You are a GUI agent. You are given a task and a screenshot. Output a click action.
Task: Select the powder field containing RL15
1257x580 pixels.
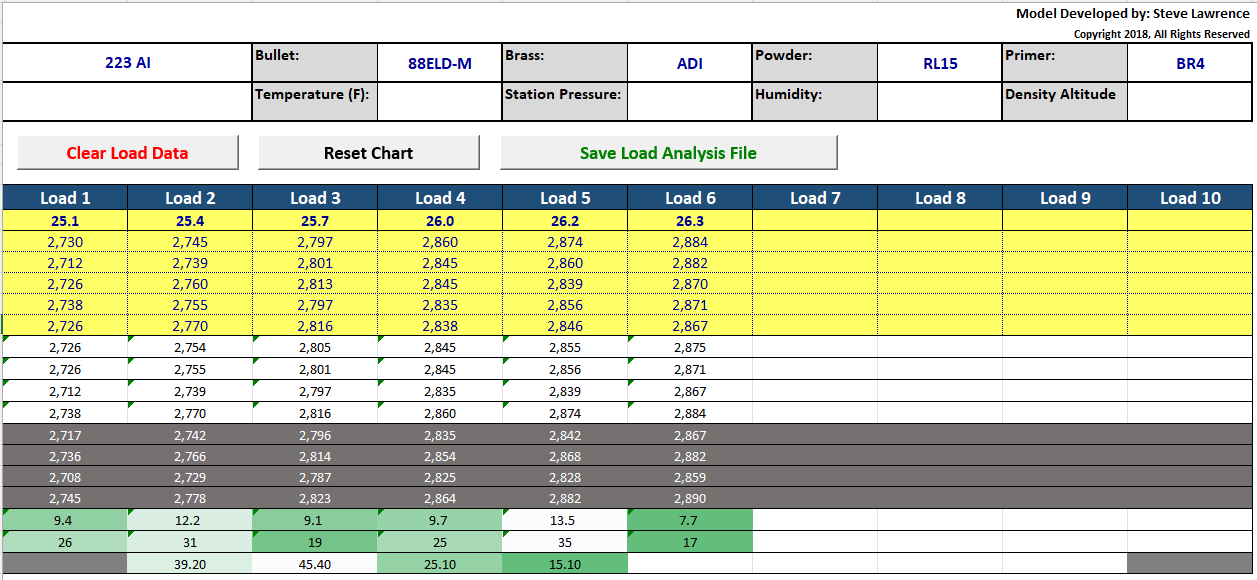[939, 63]
